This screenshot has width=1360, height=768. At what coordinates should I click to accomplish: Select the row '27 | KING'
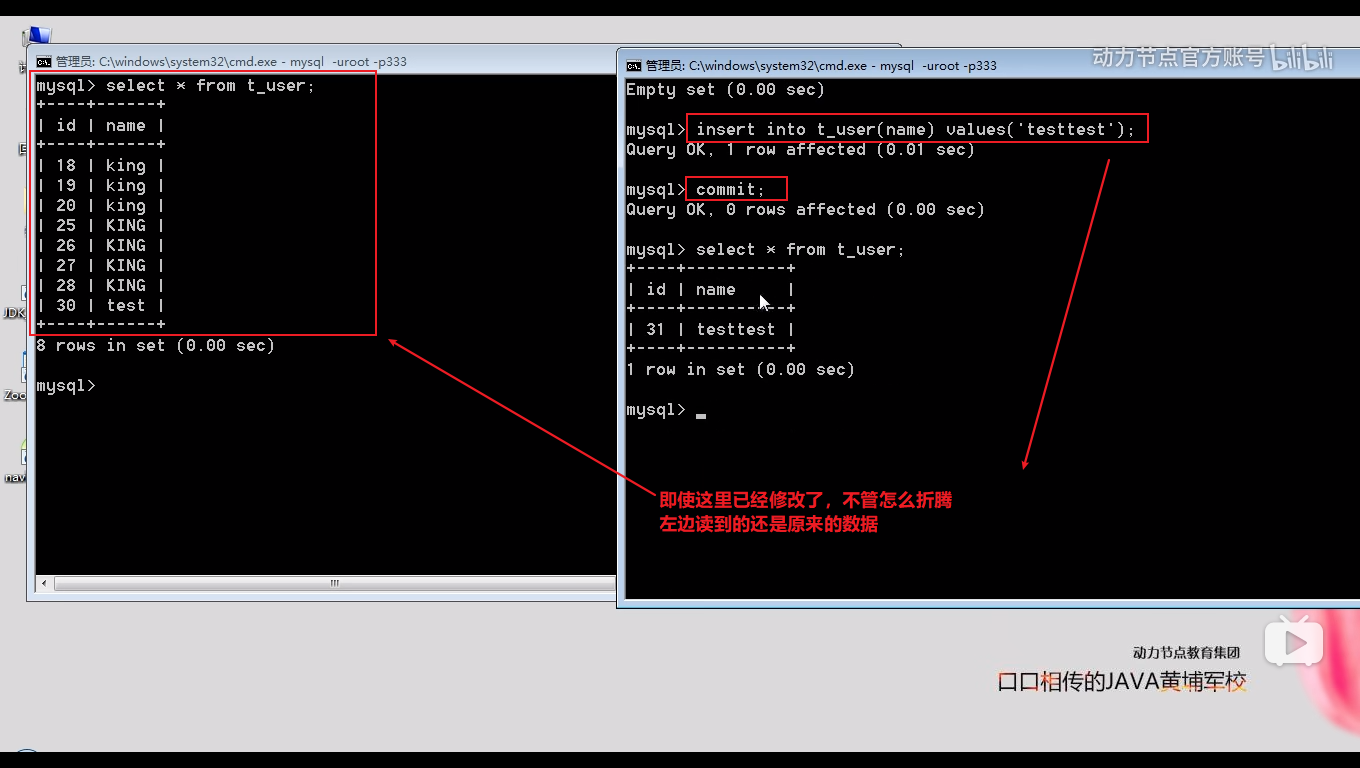[101, 266]
